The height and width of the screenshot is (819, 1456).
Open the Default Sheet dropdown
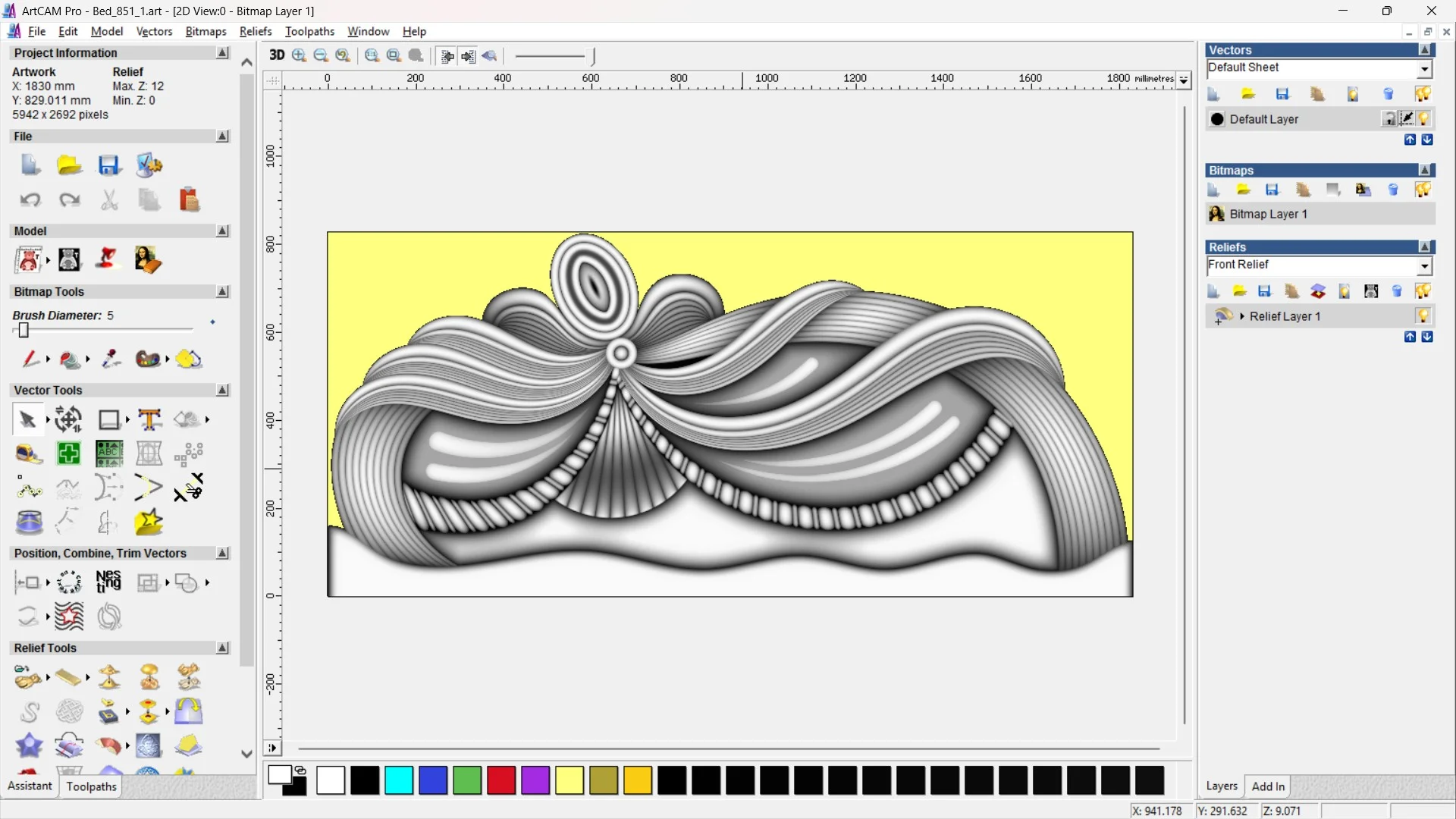click(x=1424, y=68)
